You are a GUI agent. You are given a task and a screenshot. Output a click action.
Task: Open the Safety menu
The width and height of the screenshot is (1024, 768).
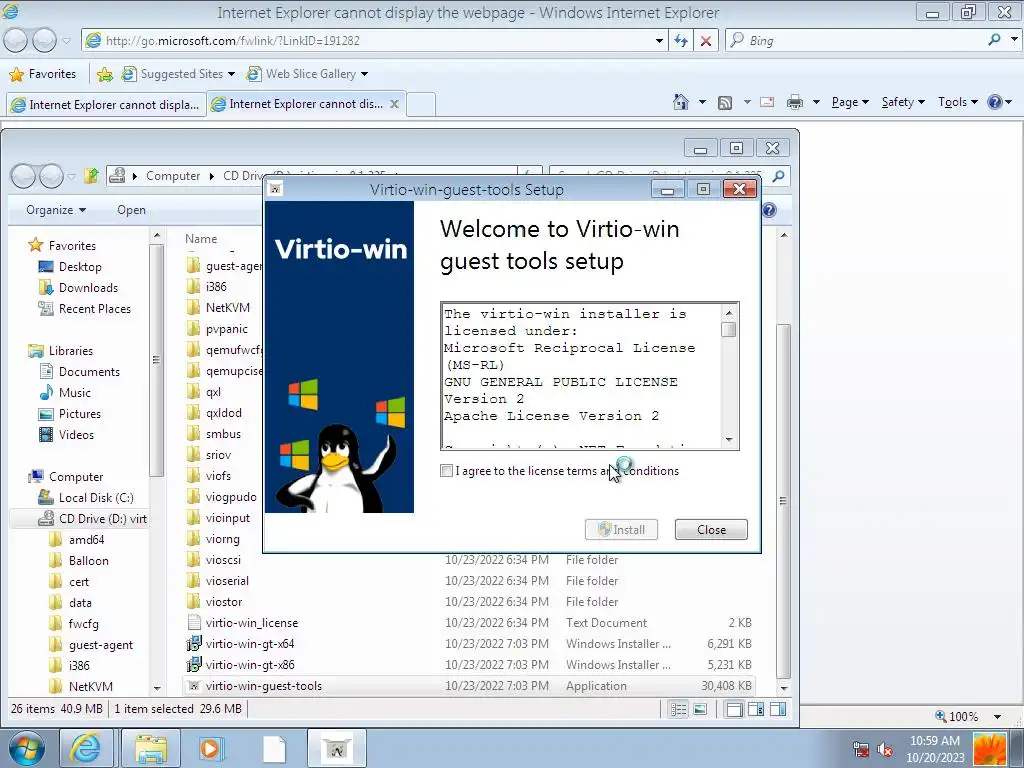(x=903, y=102)
